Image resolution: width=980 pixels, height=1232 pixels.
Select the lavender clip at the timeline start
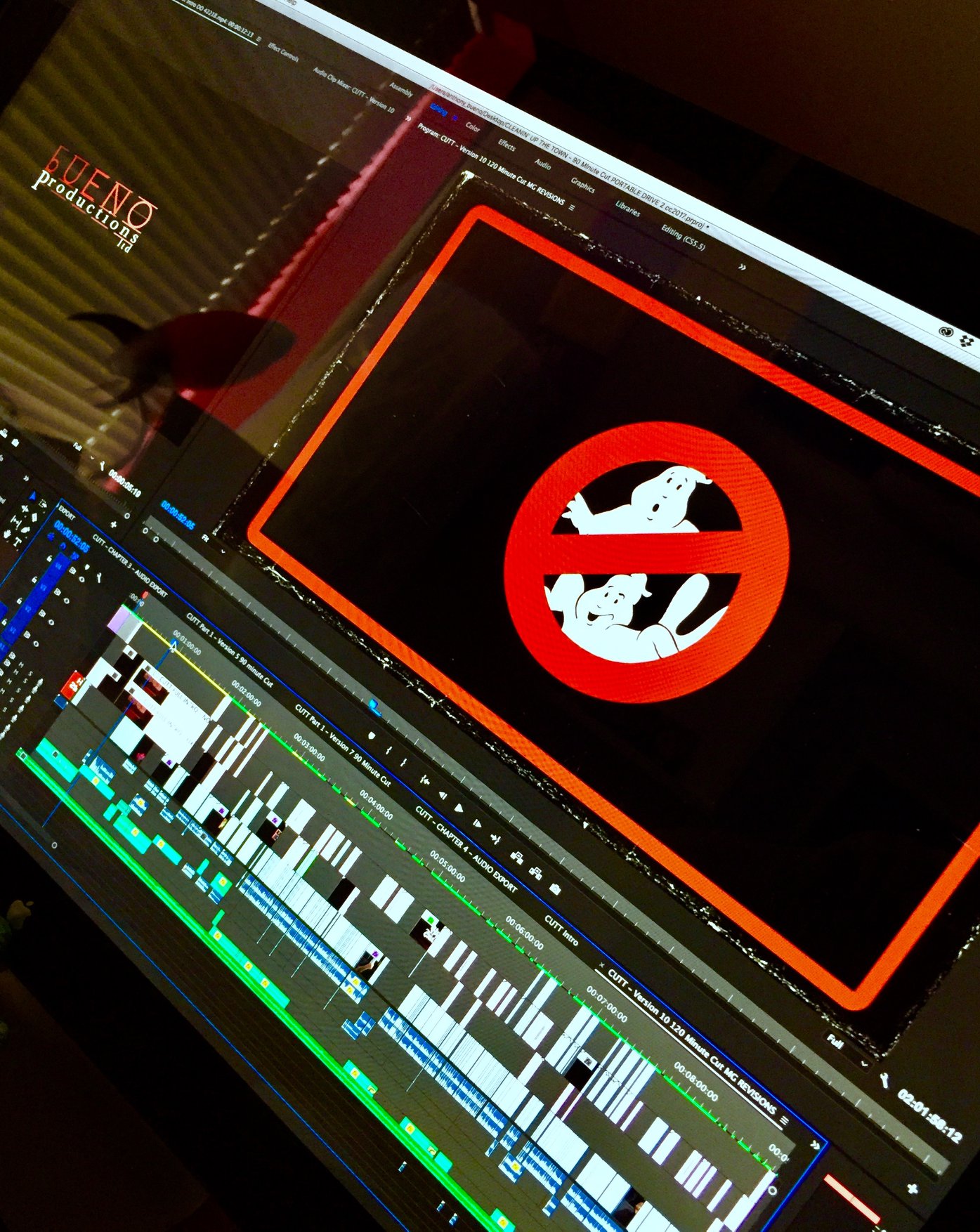click(x=118, y=620)
